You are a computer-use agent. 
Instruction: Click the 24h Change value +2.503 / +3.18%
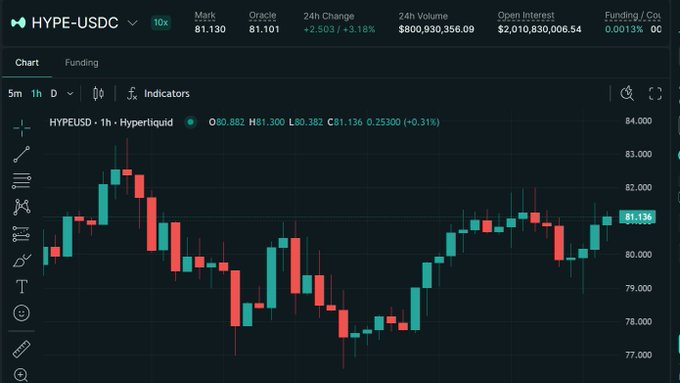(339, 29)
